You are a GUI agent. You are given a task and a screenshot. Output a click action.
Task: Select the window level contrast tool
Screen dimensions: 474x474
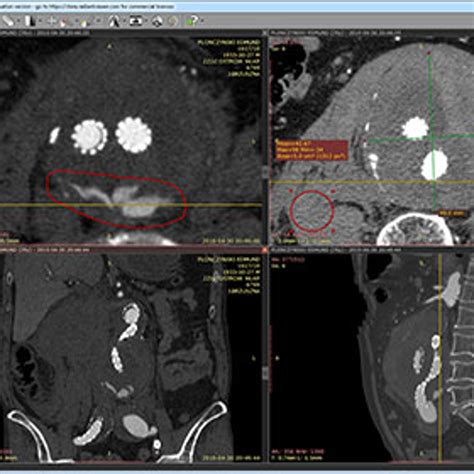coord(31,21)
